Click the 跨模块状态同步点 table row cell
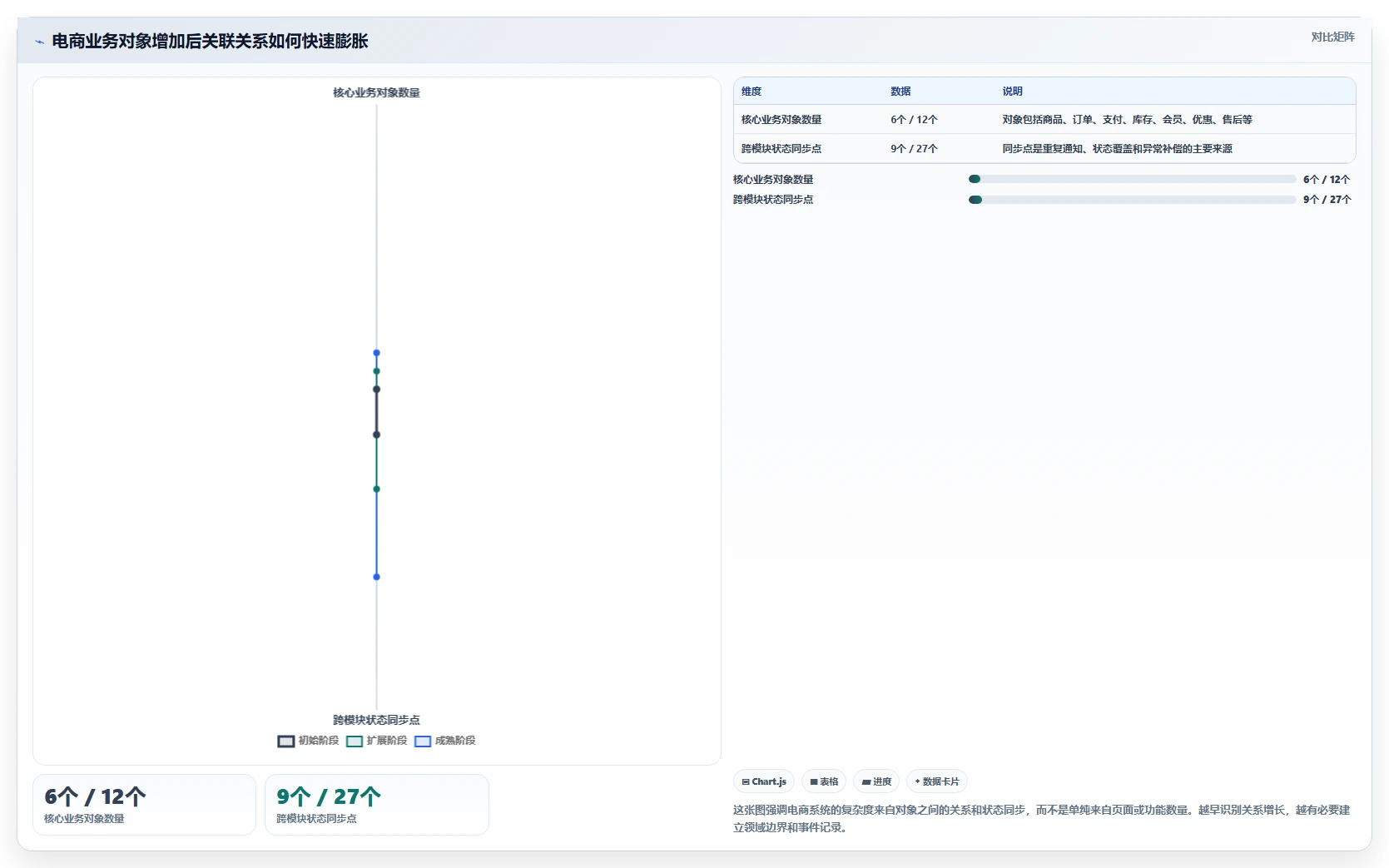1389x868 pixels. [781, 149]
